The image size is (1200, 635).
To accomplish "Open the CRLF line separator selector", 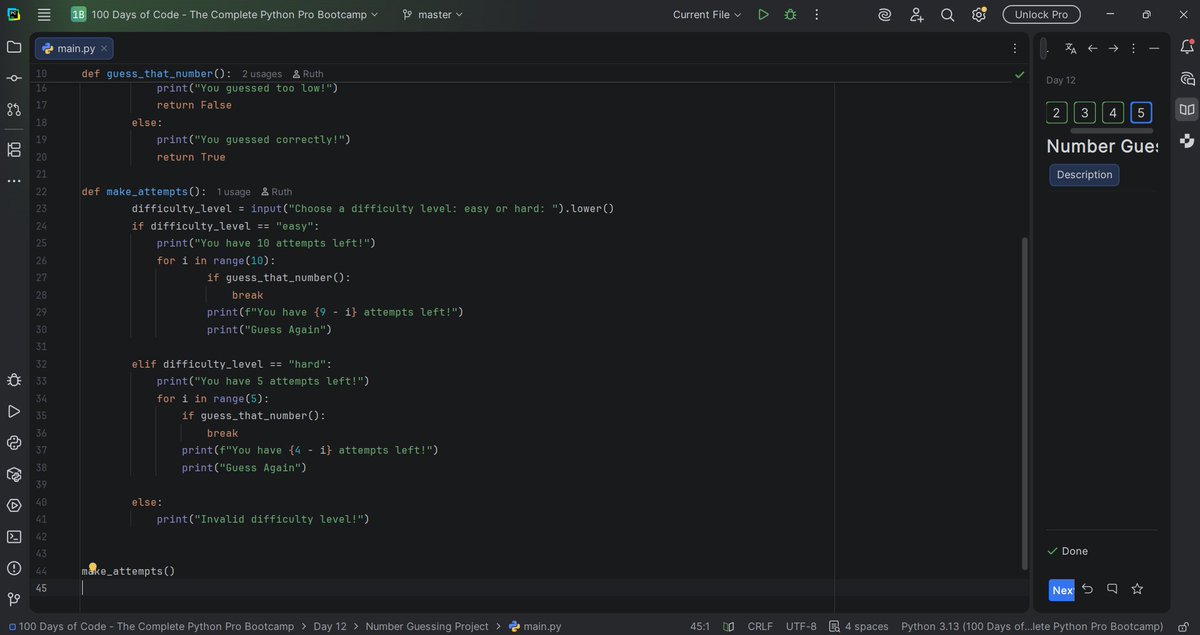I will [x=760, y=626].
